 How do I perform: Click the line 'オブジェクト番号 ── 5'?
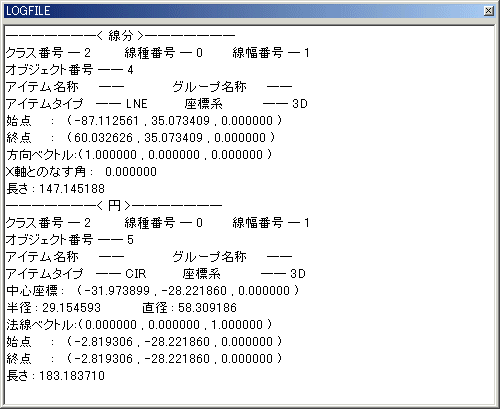point(70,240)
